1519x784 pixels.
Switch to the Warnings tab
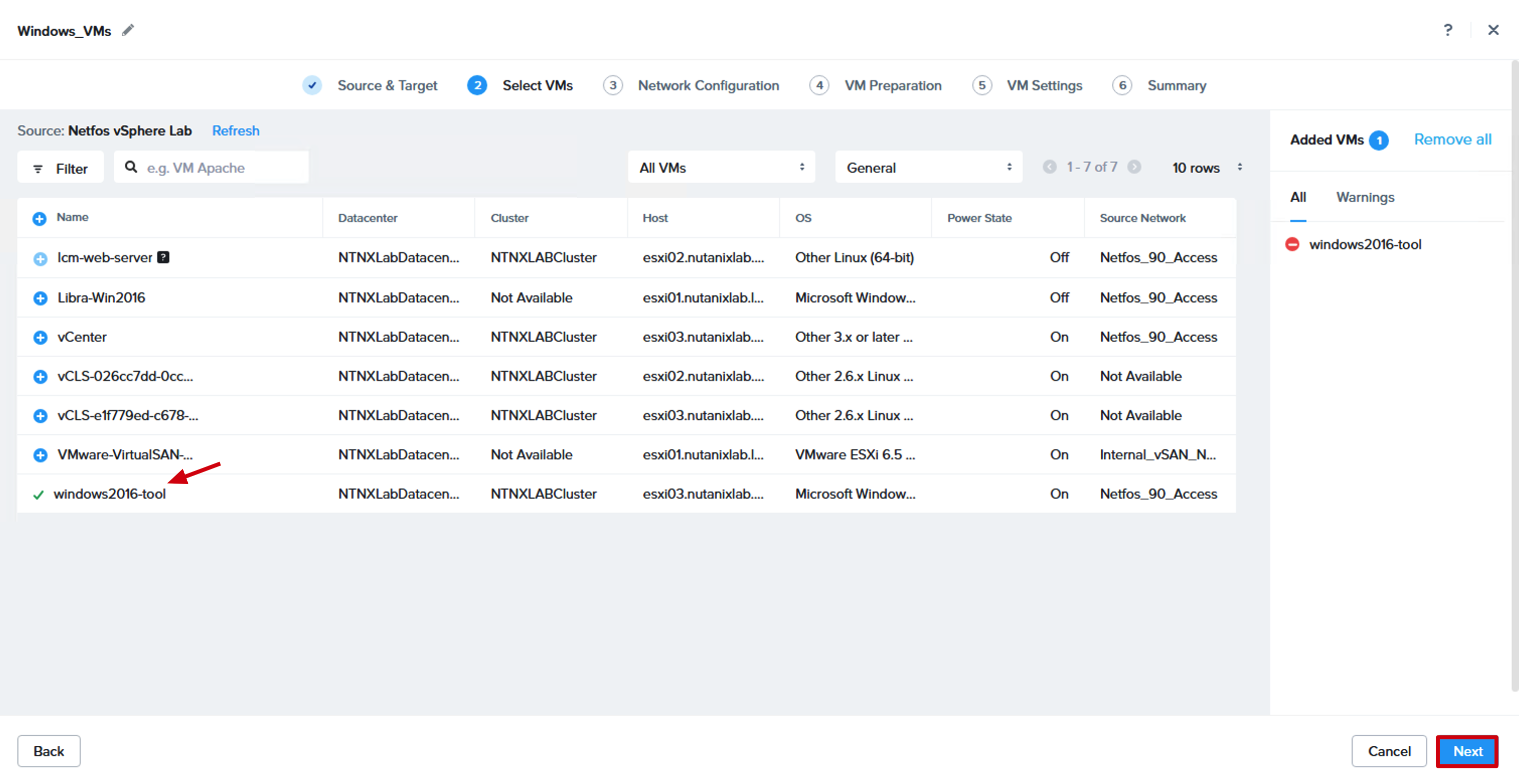1365,197
